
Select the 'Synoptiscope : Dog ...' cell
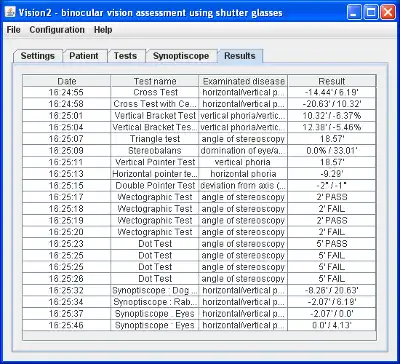pyautogui.click(x=155, y=290)
